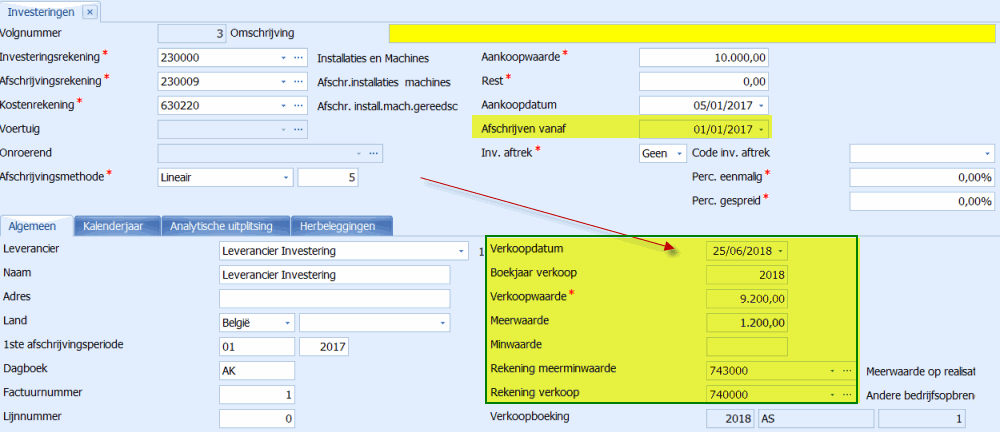The height and width of the screenshot is (432, 1000).
Task: Click the Aankoopwaarde input field
Action: 705,57
